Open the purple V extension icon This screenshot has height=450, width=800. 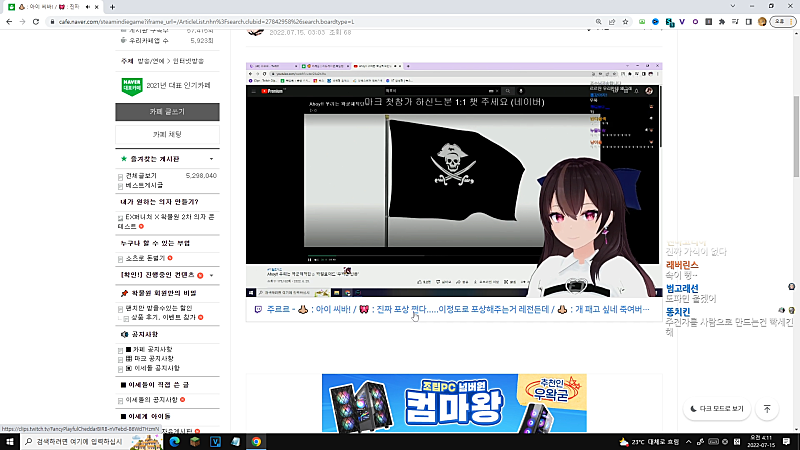[682, 22]
